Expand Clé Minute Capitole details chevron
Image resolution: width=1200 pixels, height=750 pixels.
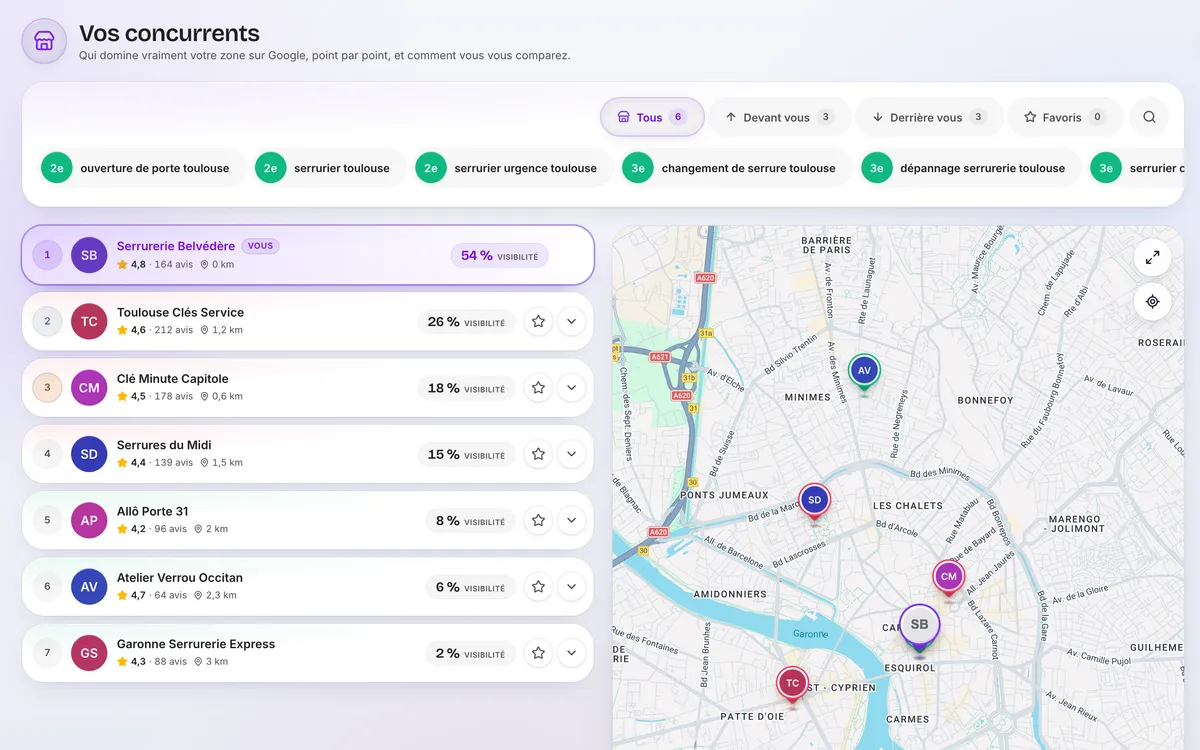click(x=571, y=388)
